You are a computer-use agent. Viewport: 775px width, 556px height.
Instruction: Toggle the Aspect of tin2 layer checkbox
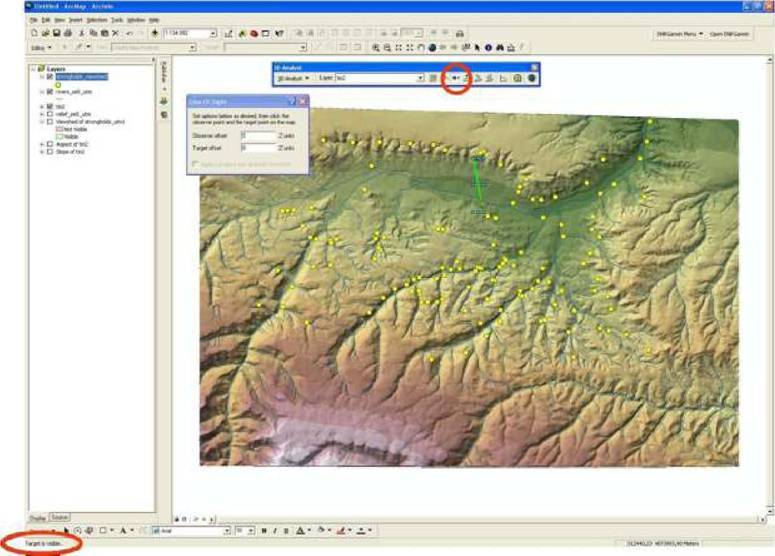tap(49, 144)
